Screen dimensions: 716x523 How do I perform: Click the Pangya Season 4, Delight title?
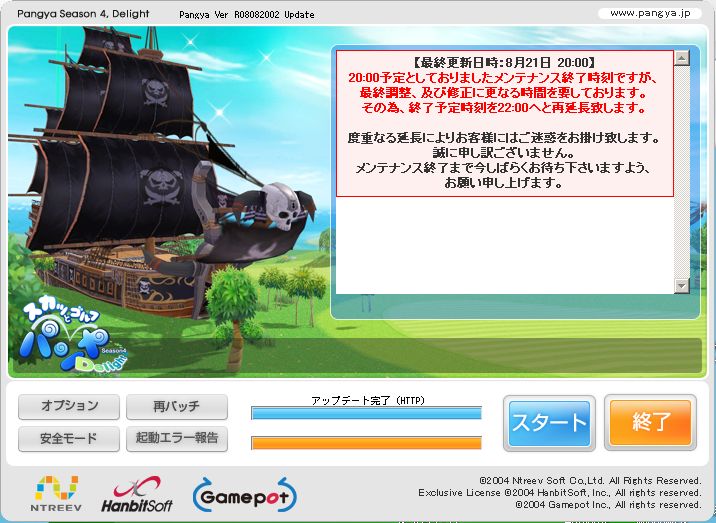point(83,14)
